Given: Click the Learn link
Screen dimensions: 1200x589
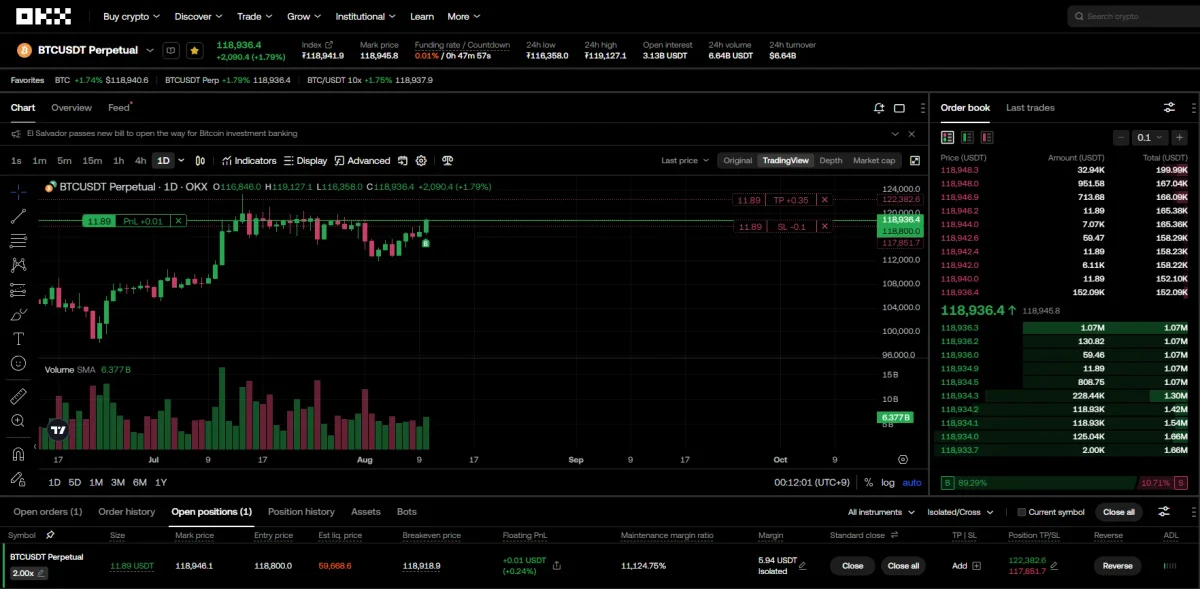Looking at the screenshot, I should [x=422, y=16].
